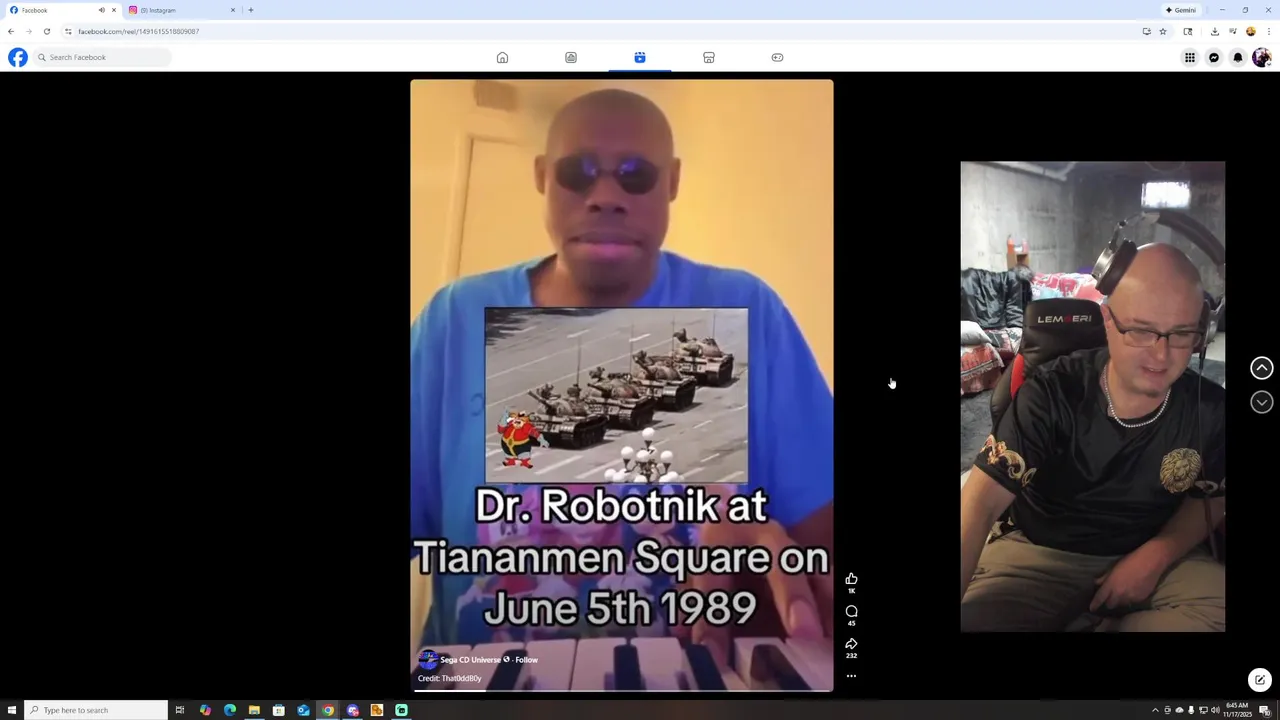Open the Gemini button in Chrome
The height and width of the screenshot is (720, 1280).
1181,10
